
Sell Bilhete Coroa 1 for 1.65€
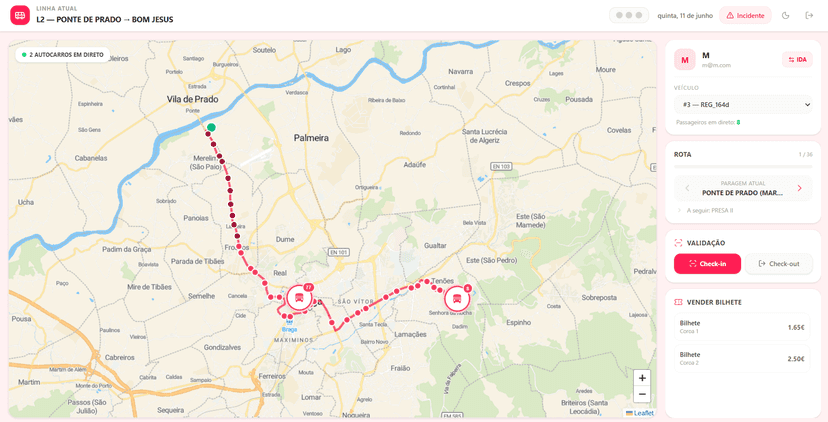click(742, 327)
